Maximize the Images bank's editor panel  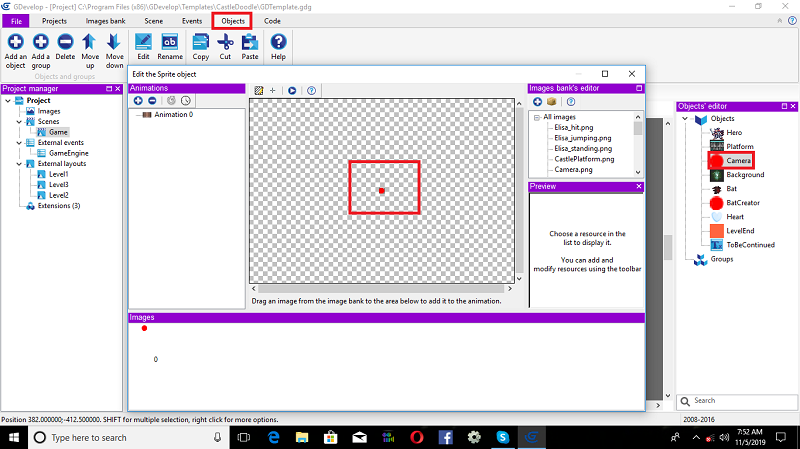pos(639,88)
